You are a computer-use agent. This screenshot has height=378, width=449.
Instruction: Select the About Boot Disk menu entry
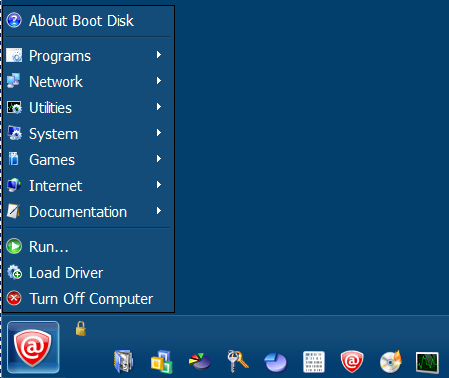click(88, 21)
